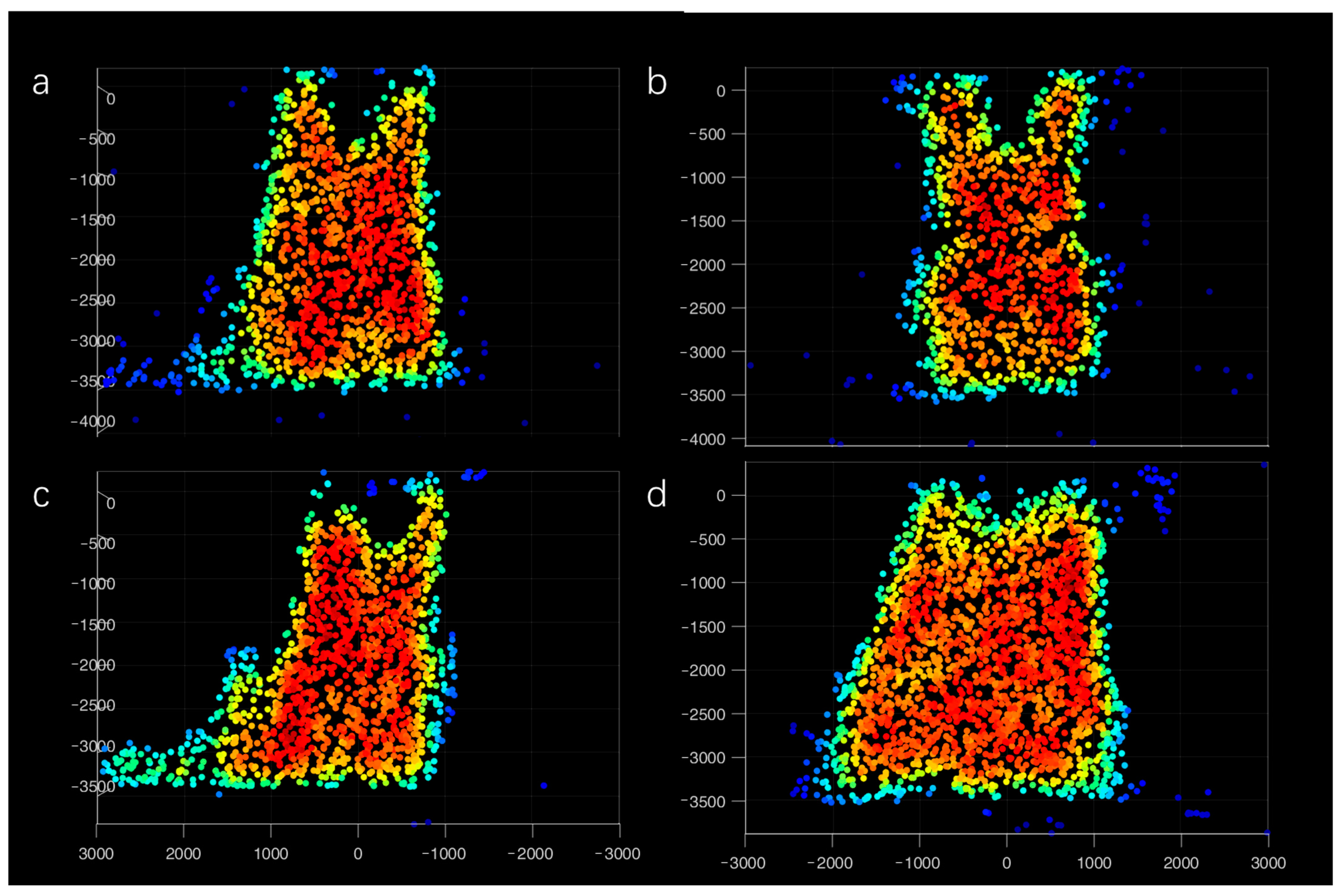This screenshot has height=896, width=1341.
Task: Click the '-2000' x-axis tick under panel c
Action: 531,854
